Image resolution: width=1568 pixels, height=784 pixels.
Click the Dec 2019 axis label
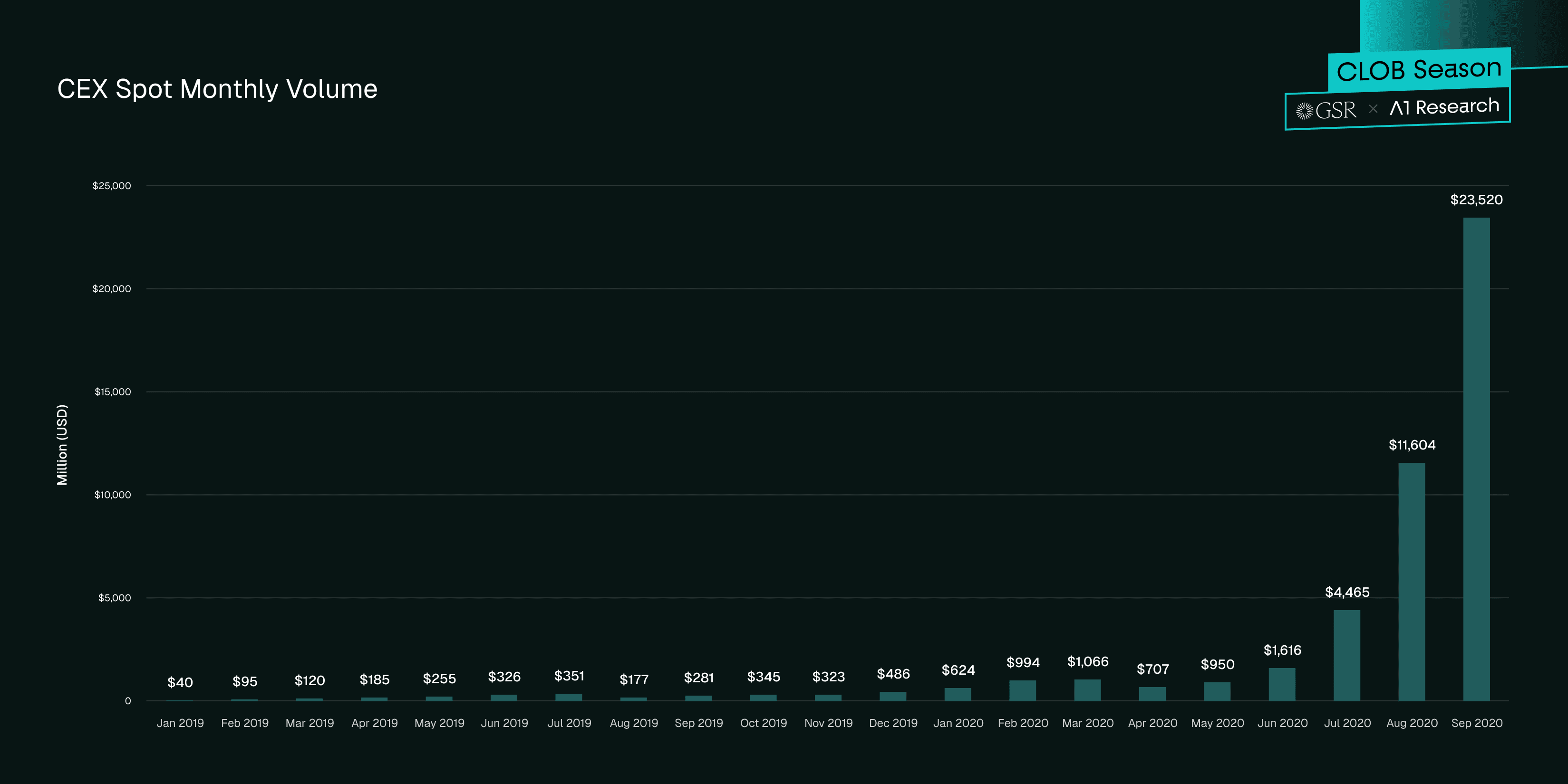click(x=893, y=723)
